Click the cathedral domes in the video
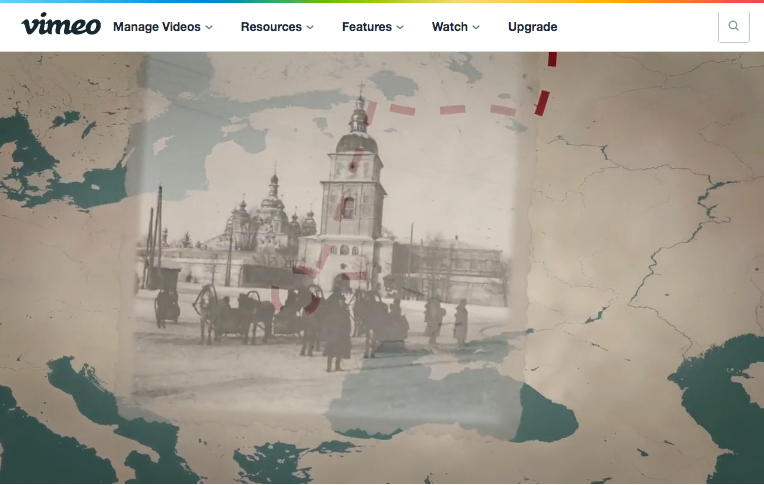The image size is (764, 485). [x=268, y=210]
